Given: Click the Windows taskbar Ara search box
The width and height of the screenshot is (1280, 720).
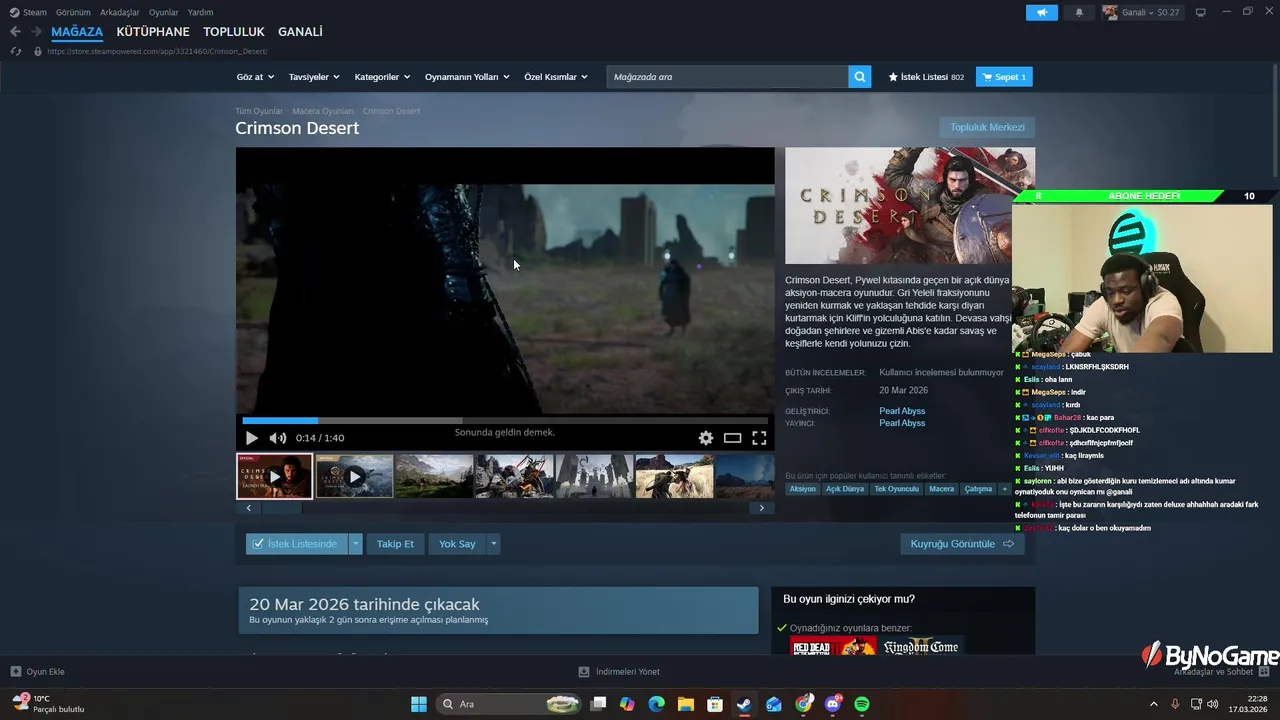Looking at the screenshot, I should [x=510, y=704].
